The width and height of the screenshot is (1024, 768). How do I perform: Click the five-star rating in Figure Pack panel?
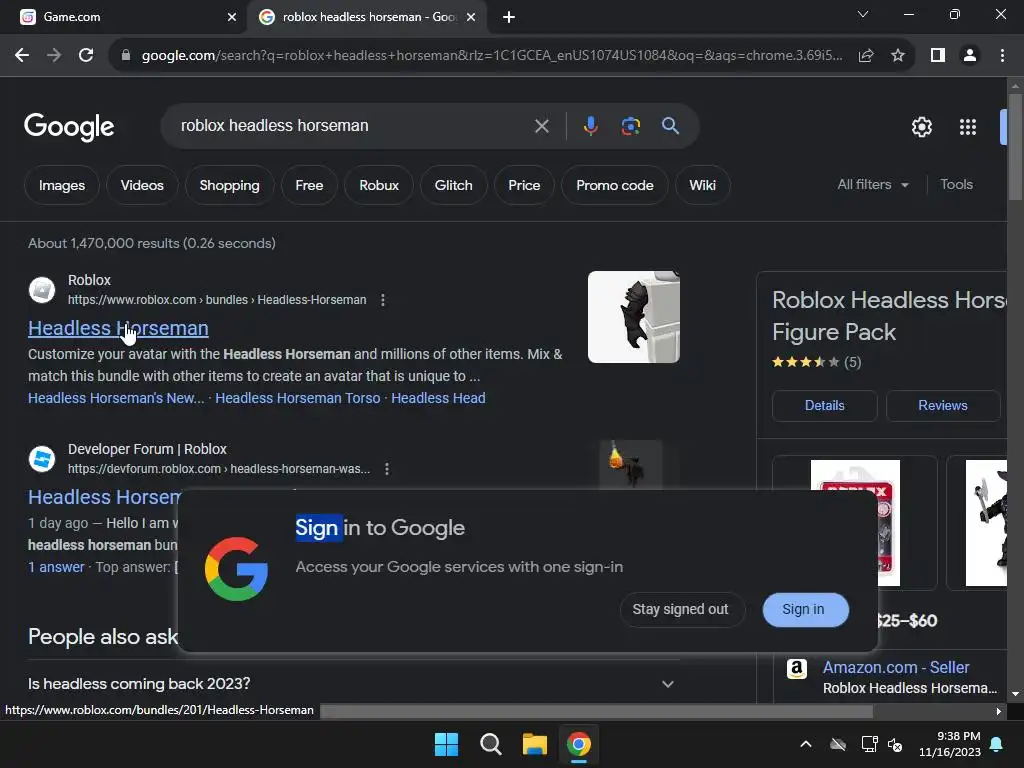tap(805, 362)
